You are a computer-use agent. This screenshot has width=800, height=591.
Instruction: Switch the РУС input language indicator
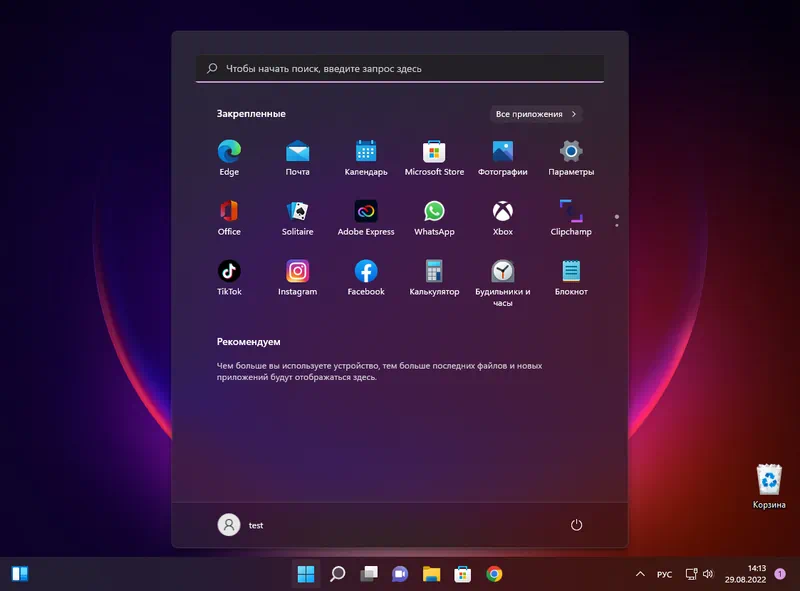coord(664,574)
